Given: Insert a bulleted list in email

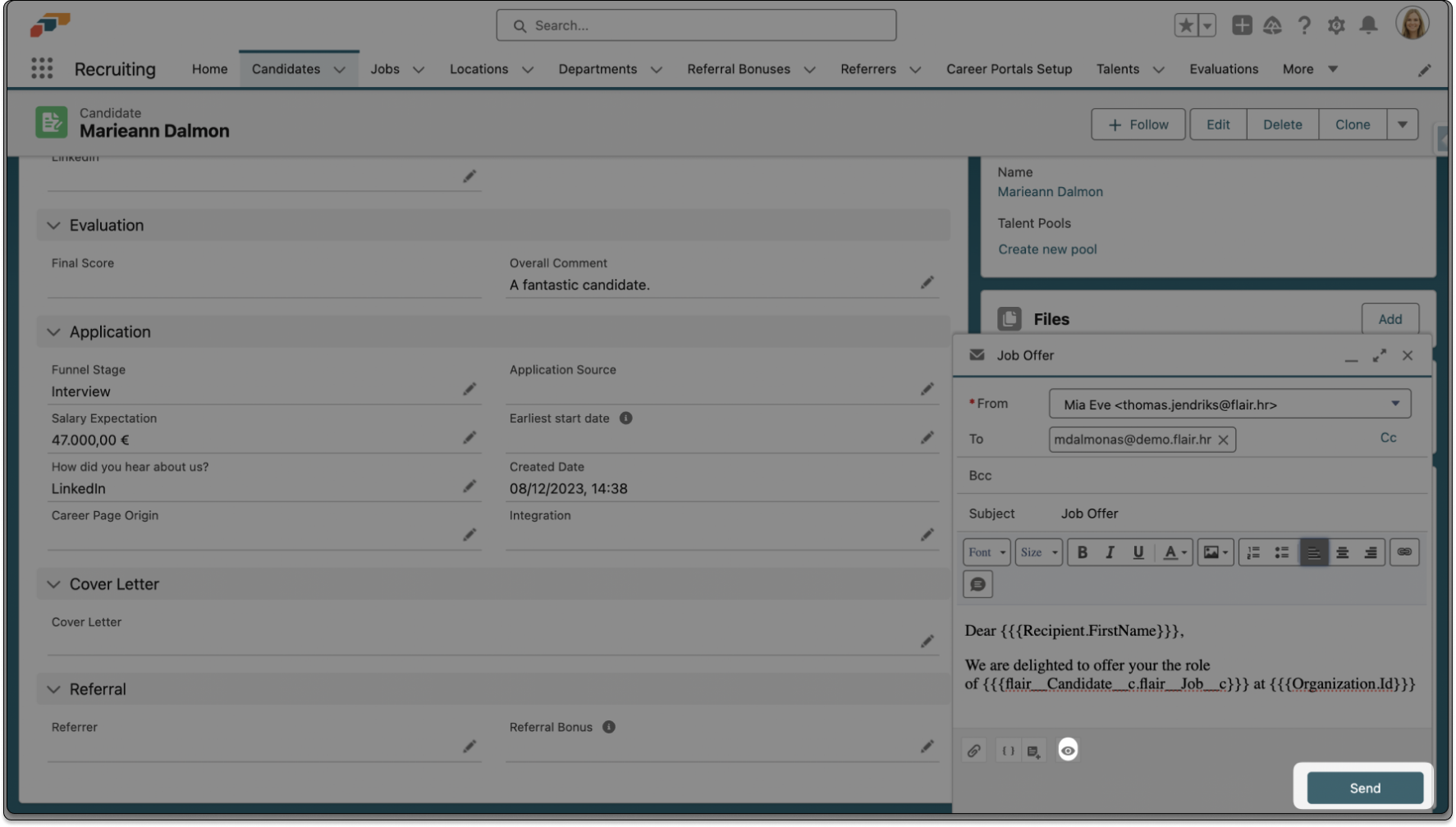Looking at the screenshot, I should tap(1281, 552).
